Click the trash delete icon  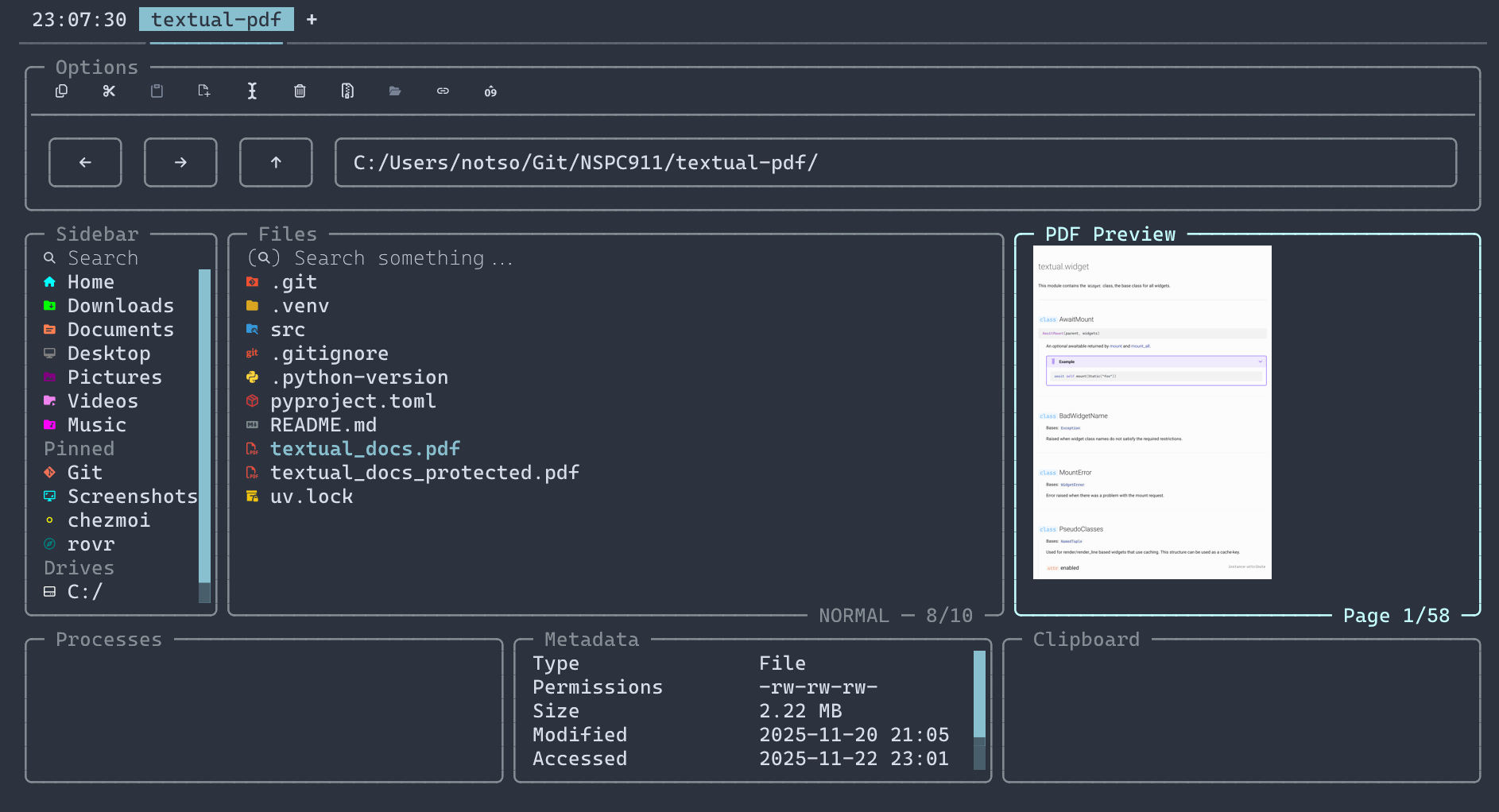(x=300, y=91)
